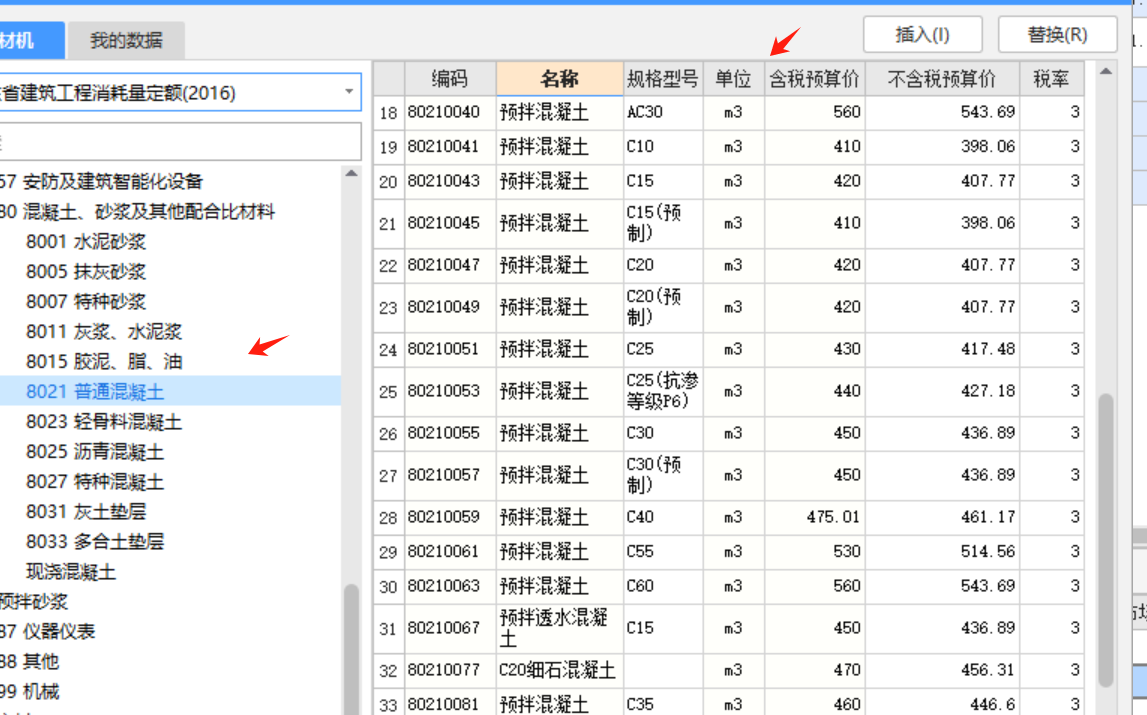Click the 插入(I) button
The height and width of the screenshot is (715, 1147).
point(922,34)
